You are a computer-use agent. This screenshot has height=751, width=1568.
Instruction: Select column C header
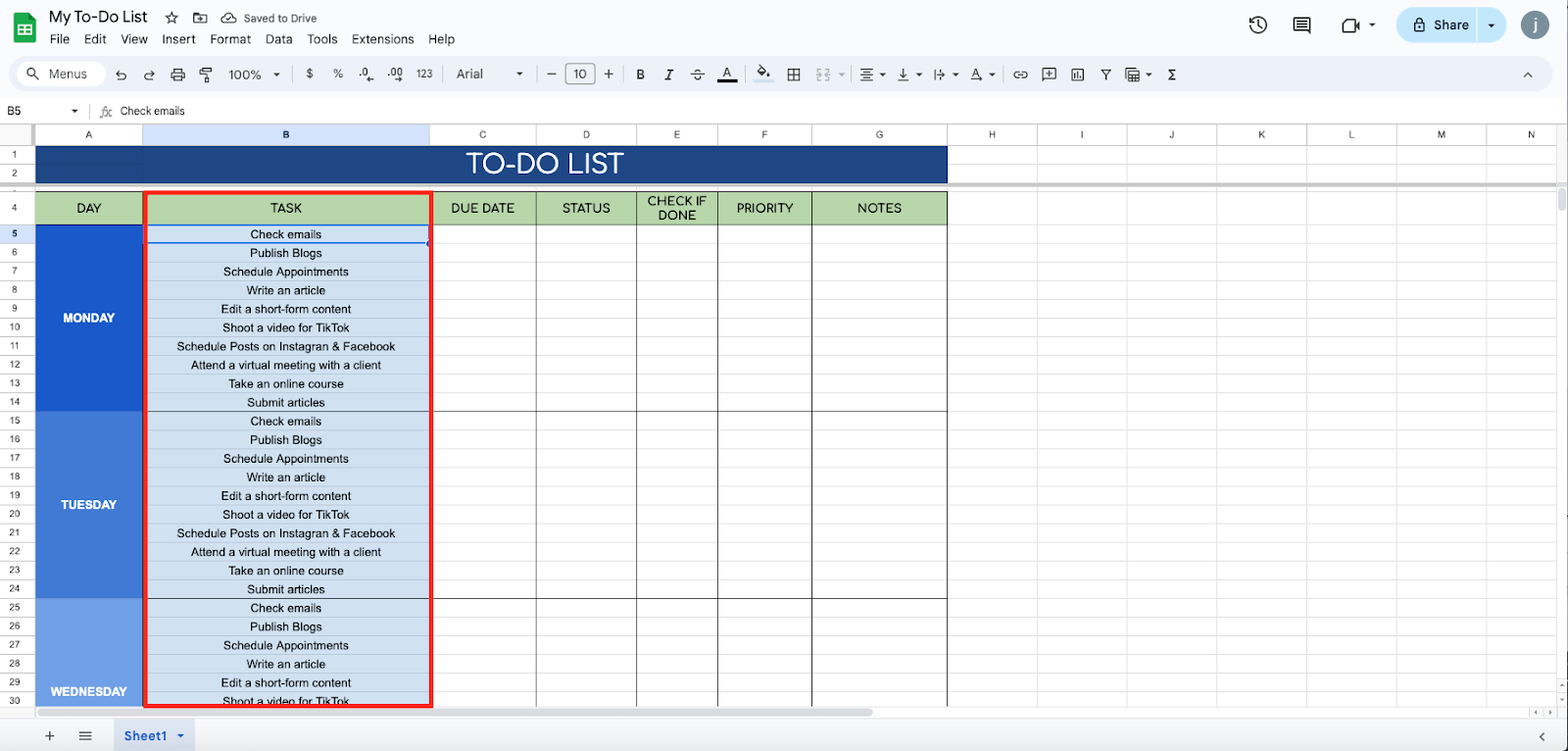point(482,134)
